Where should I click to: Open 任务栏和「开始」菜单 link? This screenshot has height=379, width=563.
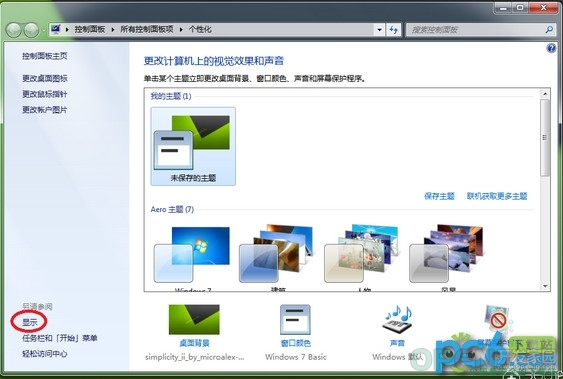pyautogui.click(x=60, y=338)
